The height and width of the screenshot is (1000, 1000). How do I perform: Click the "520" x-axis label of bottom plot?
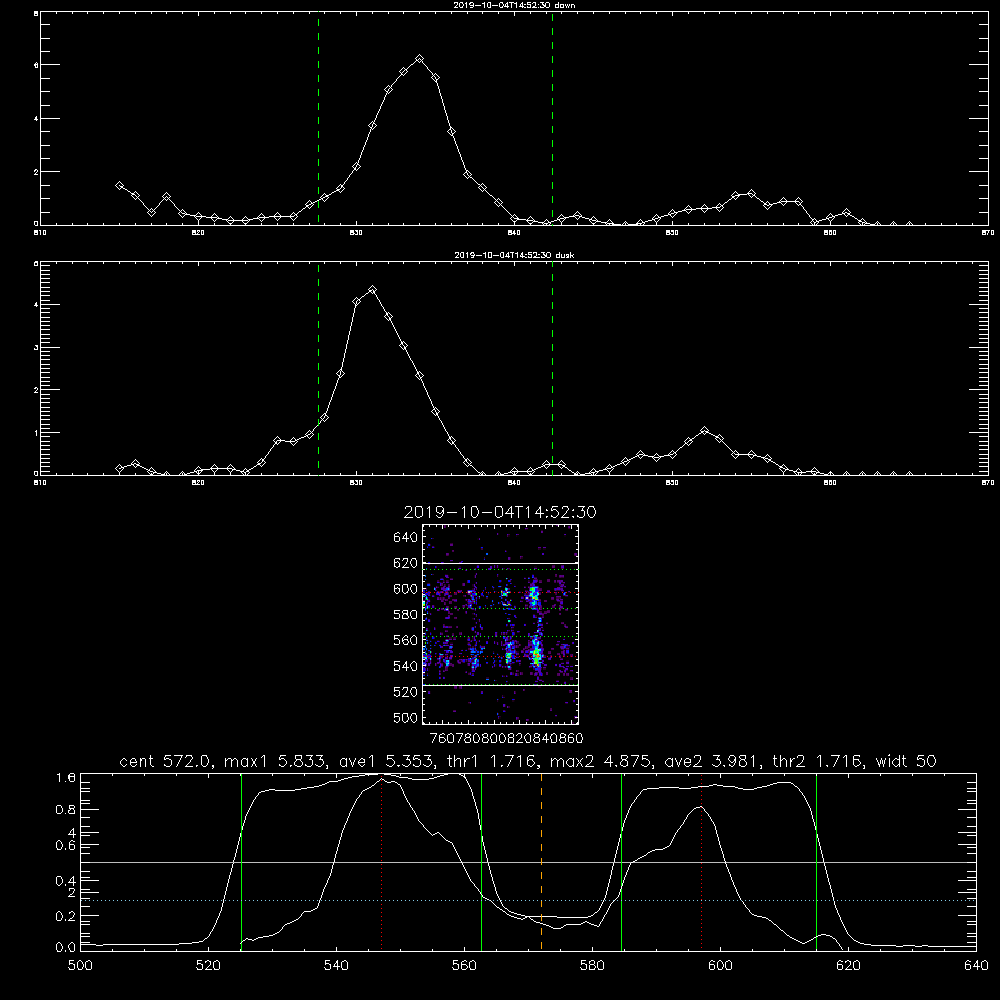pyautogui.click(x=208, y=966)
